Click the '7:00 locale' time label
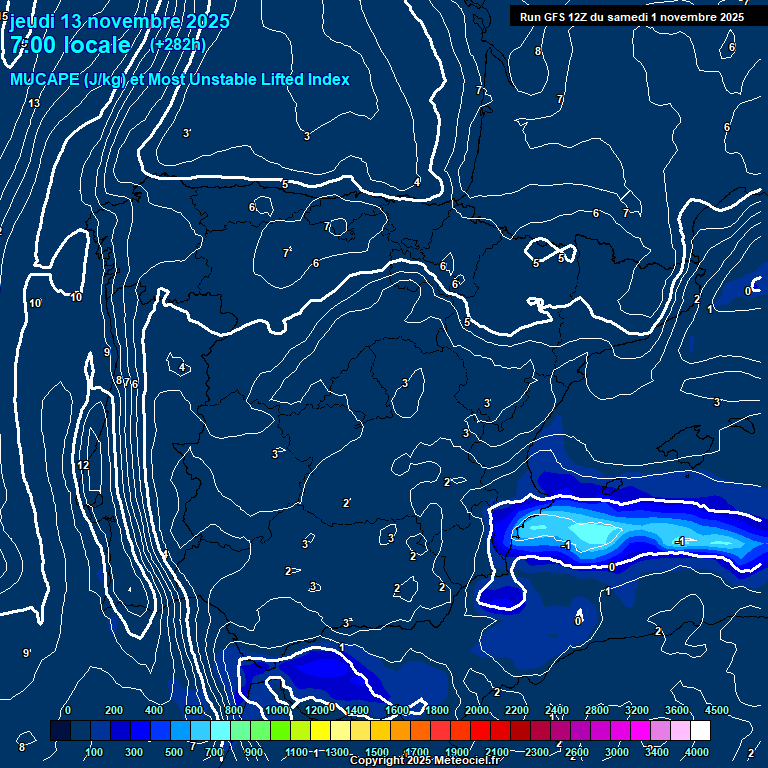This screenshot has width=768, height=768. (x=70, y=45)
